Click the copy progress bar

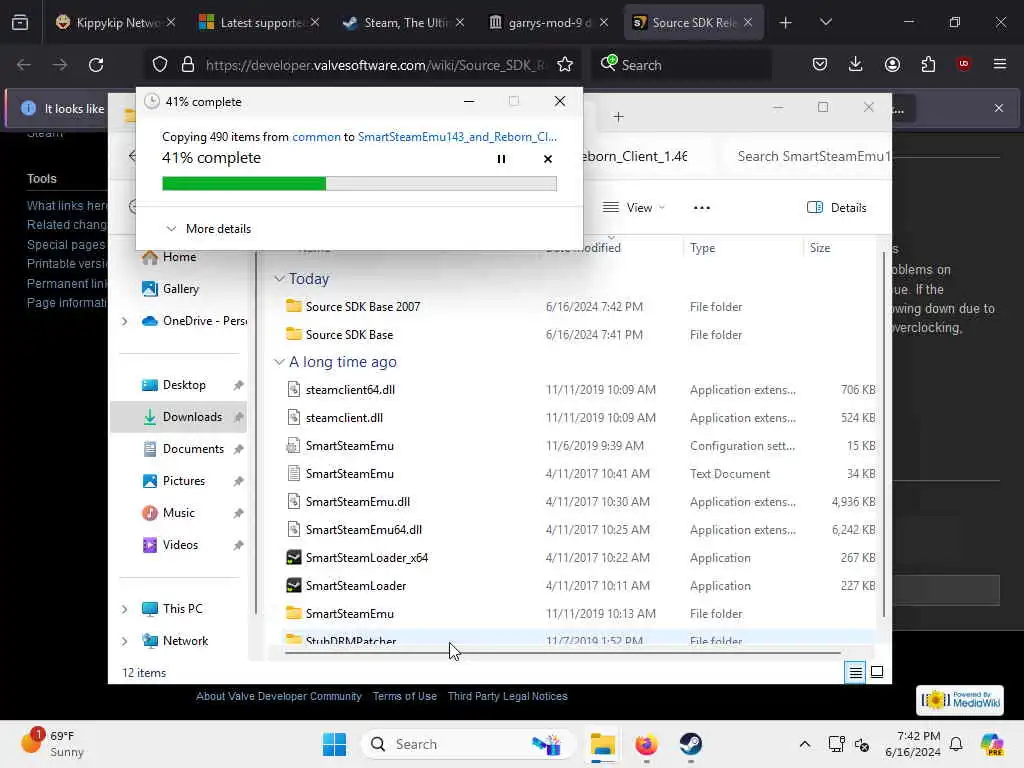tap(359, 184)
